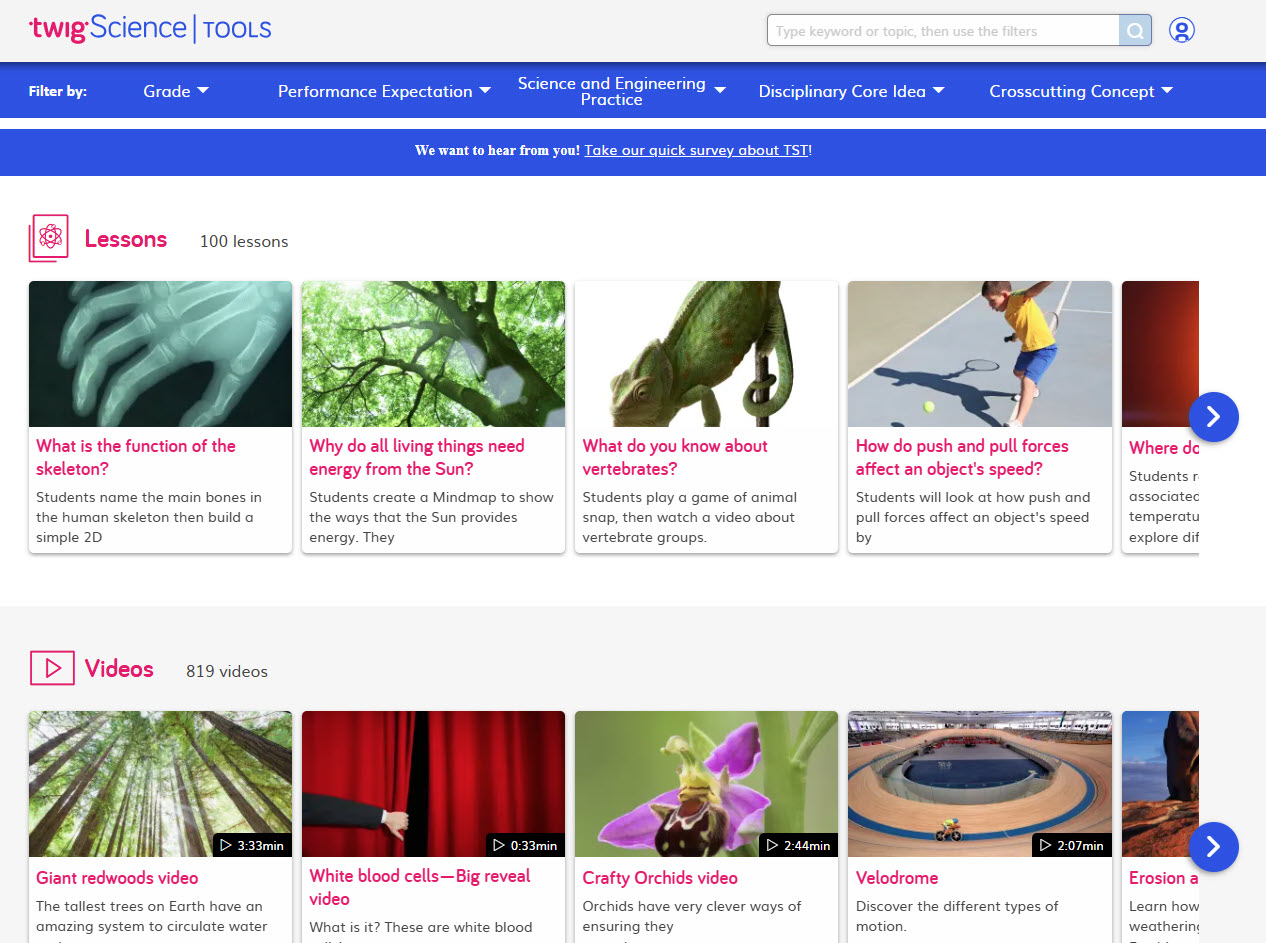Click play icon on Velodrome duration badge

pyautogui.click(x=1046, y=846)
